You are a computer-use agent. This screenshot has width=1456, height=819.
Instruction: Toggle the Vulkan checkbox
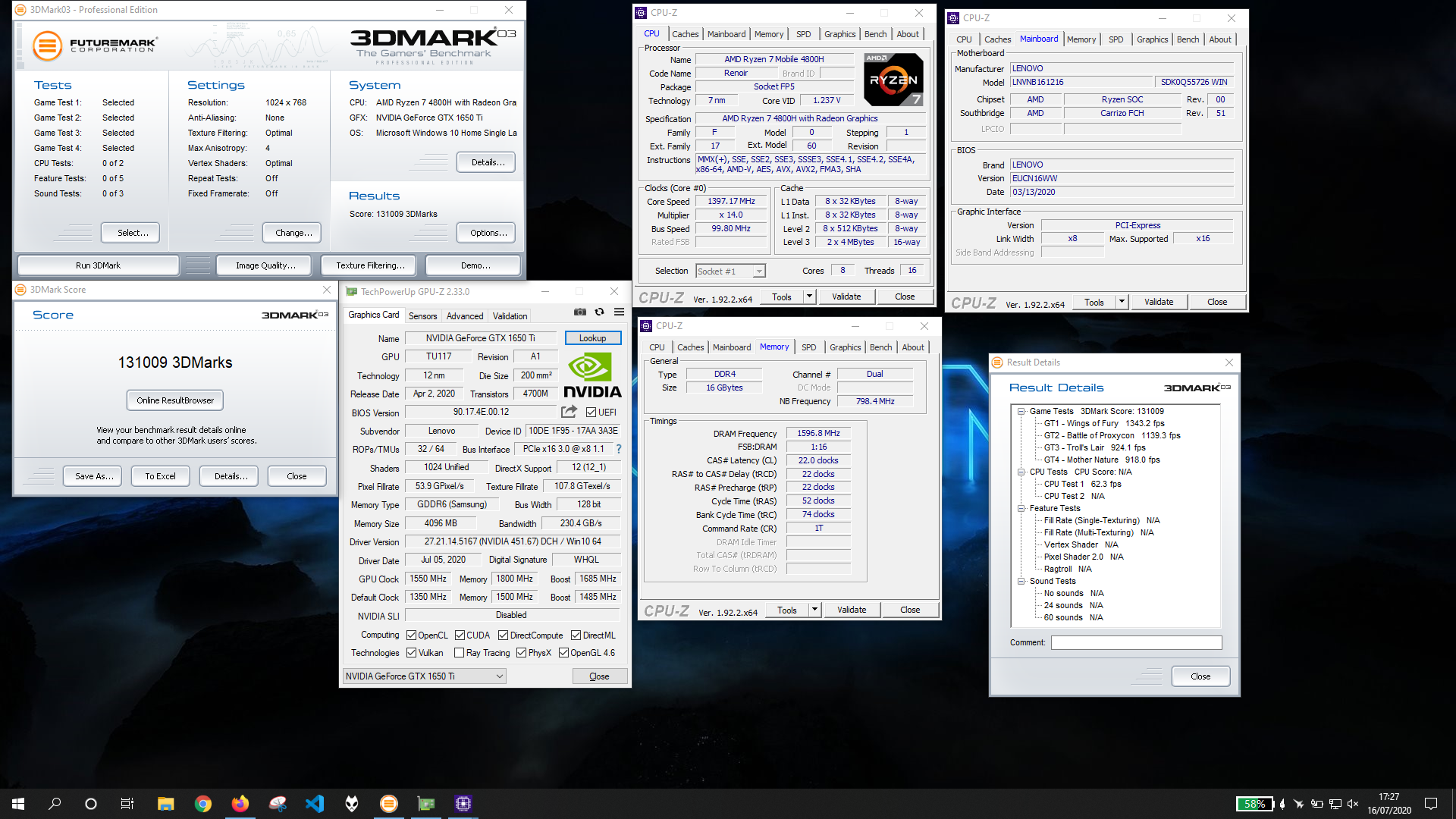411,652
